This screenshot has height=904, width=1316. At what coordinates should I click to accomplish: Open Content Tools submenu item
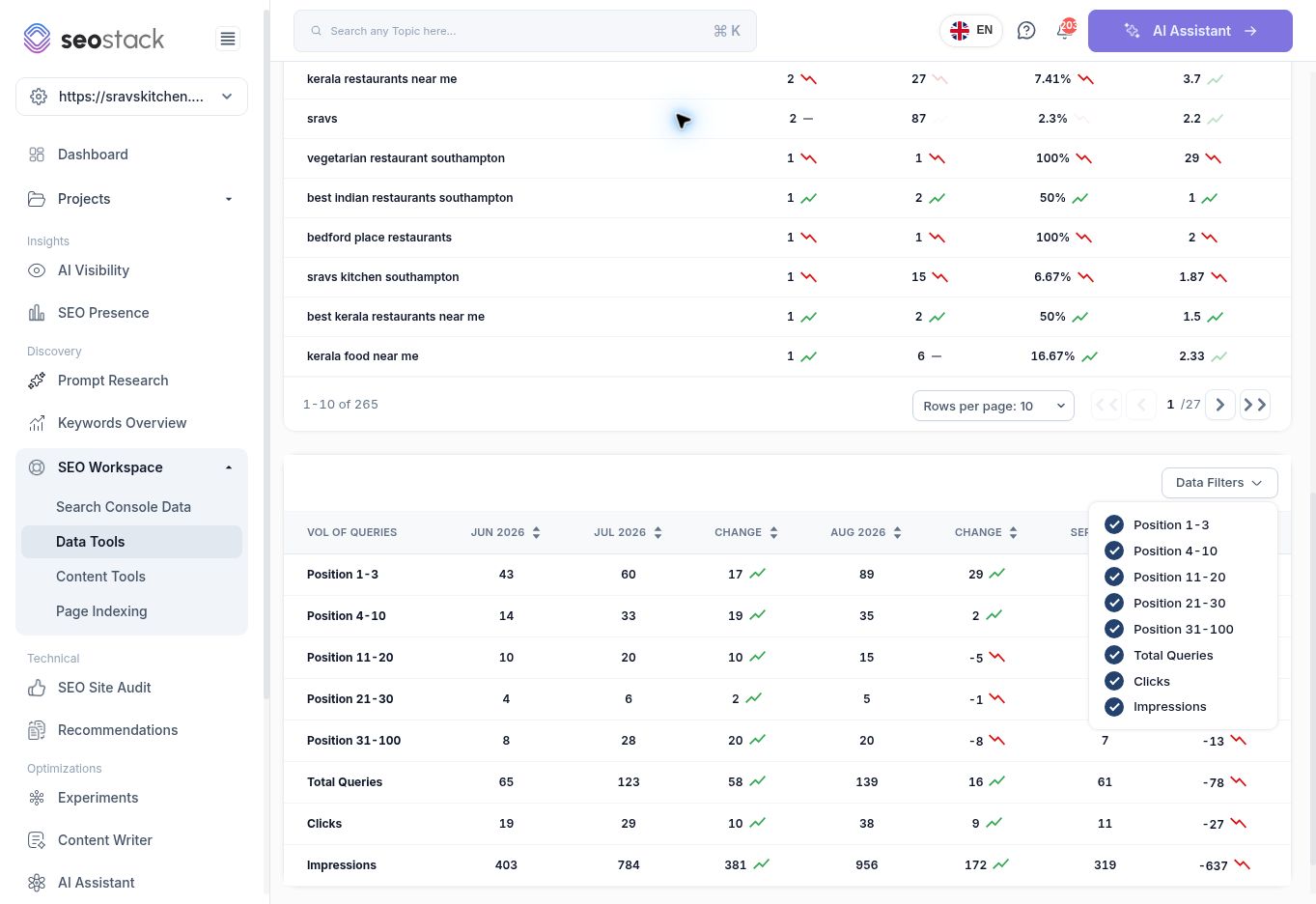pos(100,577)
